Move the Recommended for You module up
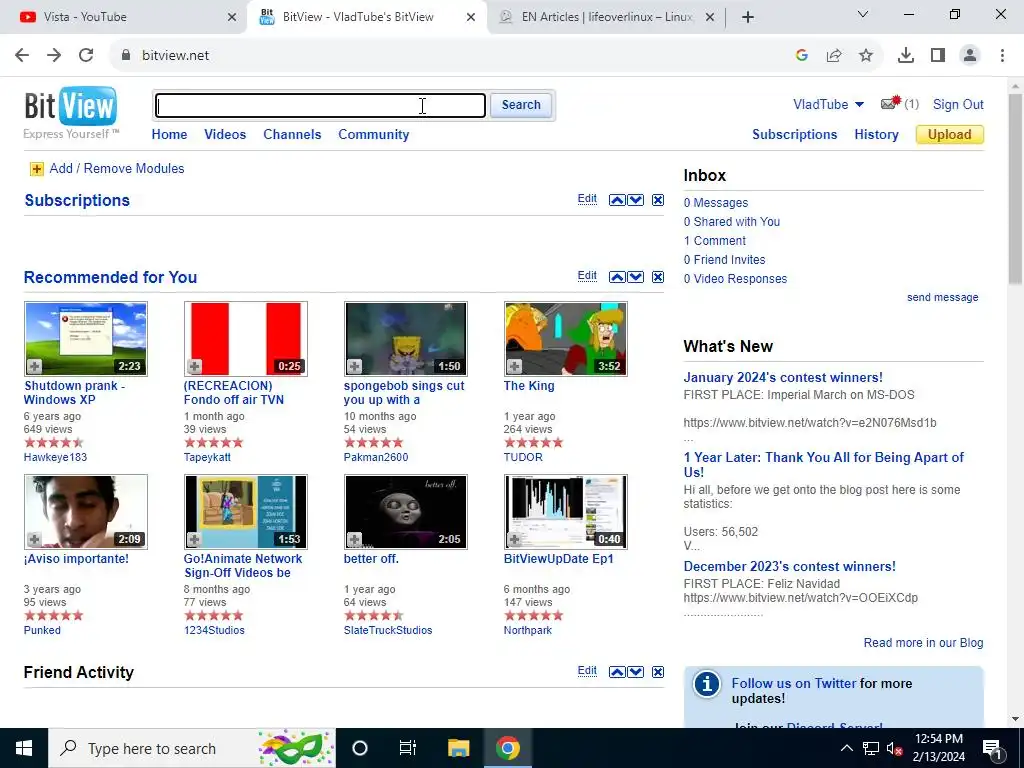 pyautogui.click(x=617, y=277)
